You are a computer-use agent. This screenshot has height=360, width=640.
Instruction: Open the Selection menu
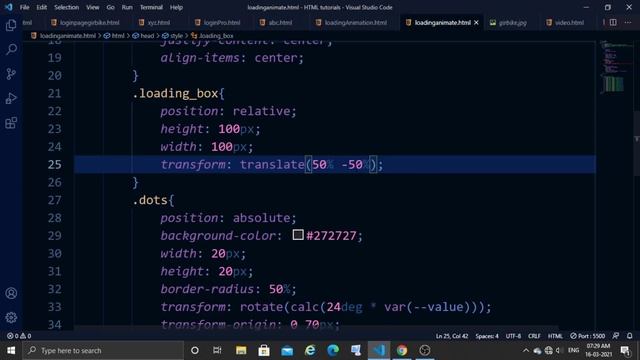point(67,7)
